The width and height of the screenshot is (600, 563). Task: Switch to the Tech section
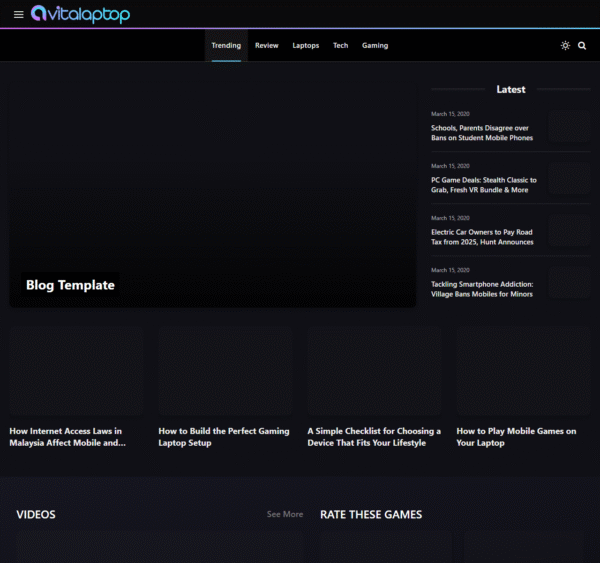(340, 46)
